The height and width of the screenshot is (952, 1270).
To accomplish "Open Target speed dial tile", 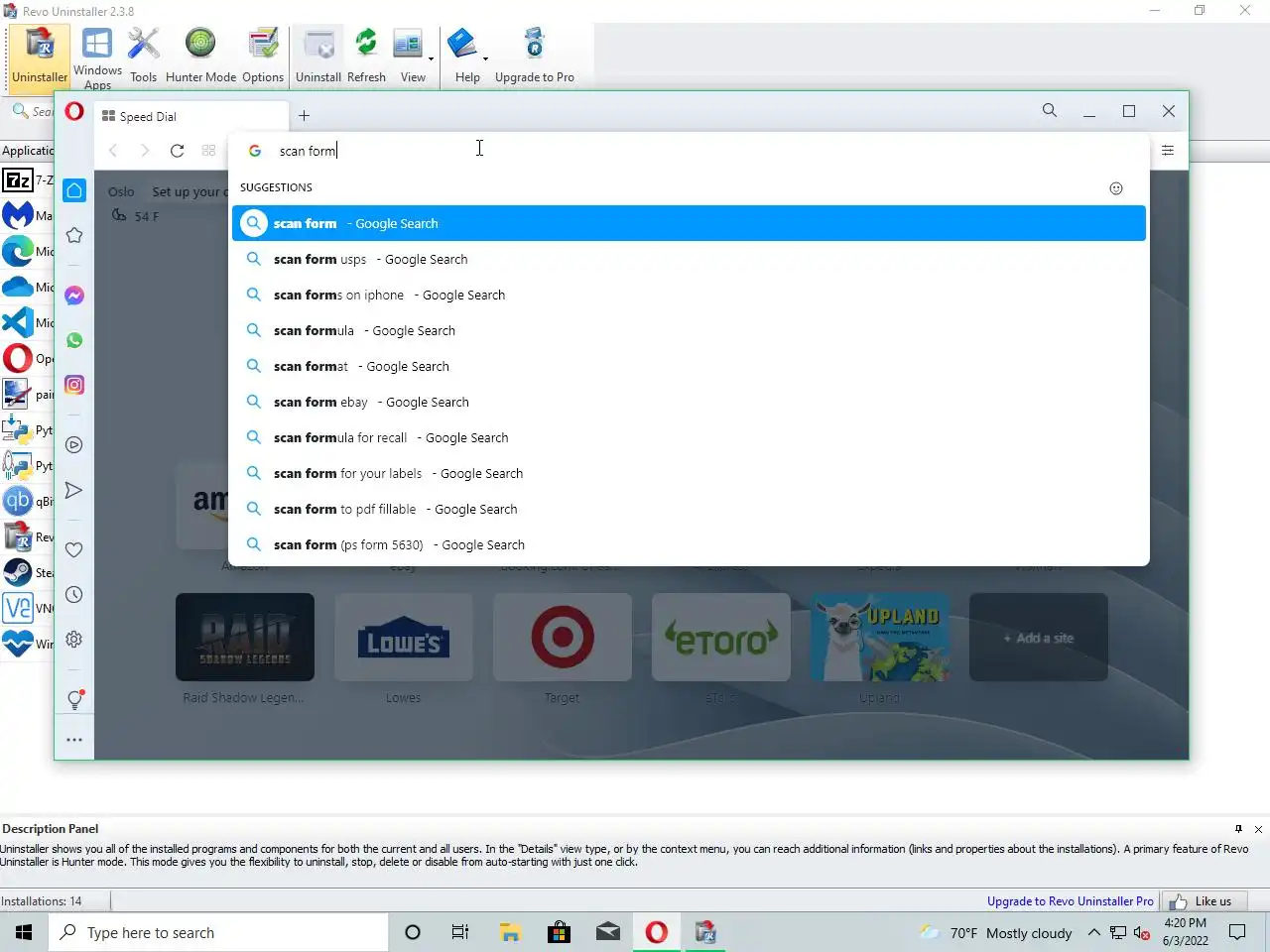I will tap(563, 638).
